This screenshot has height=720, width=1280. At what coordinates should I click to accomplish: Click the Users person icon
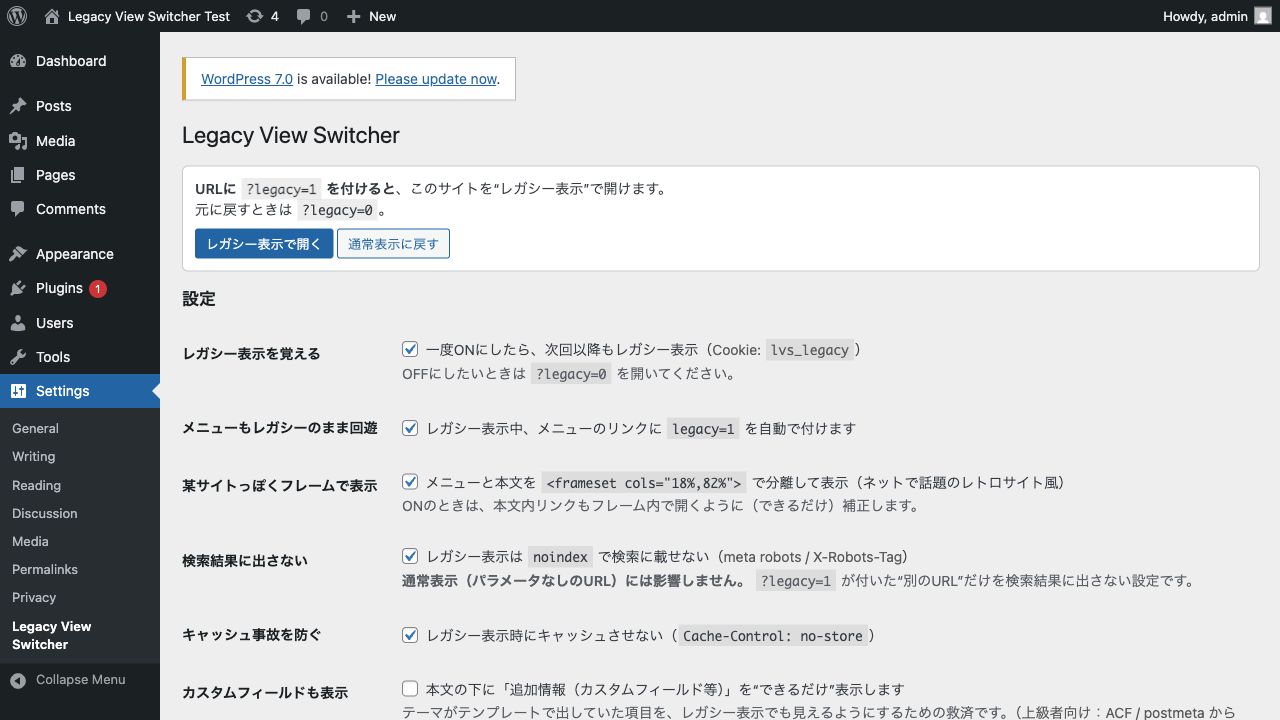18,323
